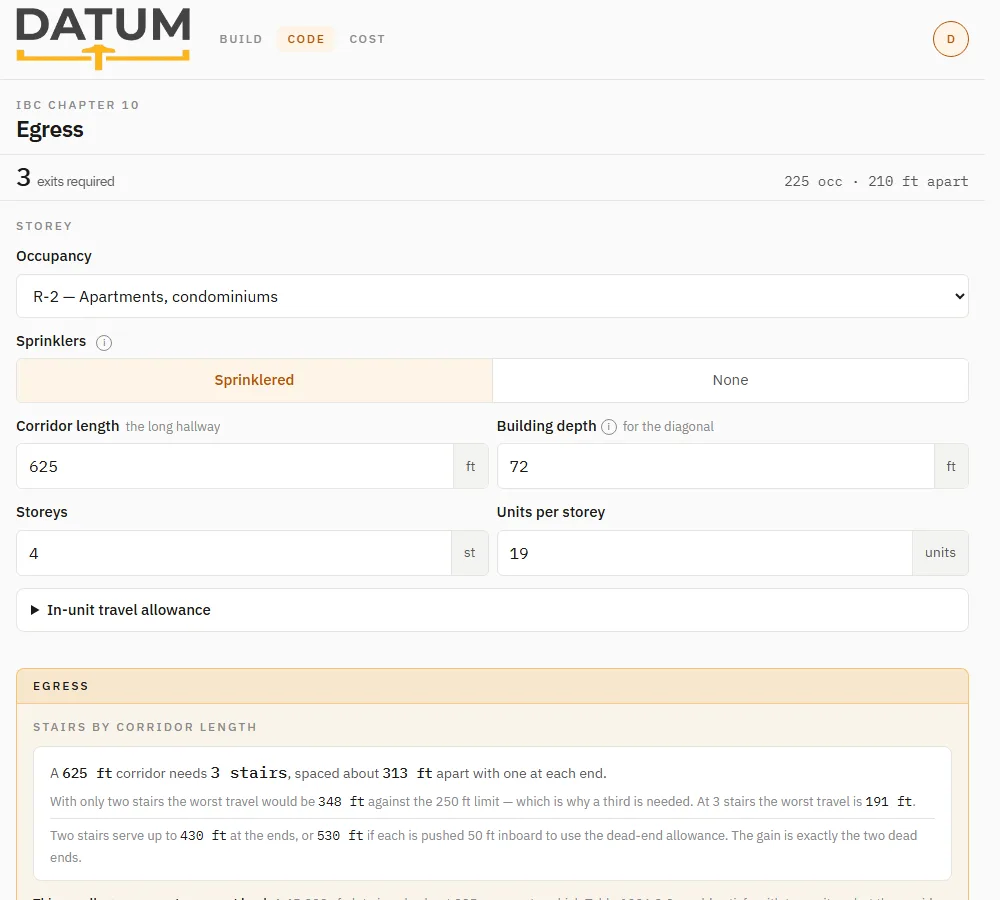Image resolution: width=1000 pixels, height=900 pixels.
Task: Click the Corridor length input field
Action: coord(235,466)
